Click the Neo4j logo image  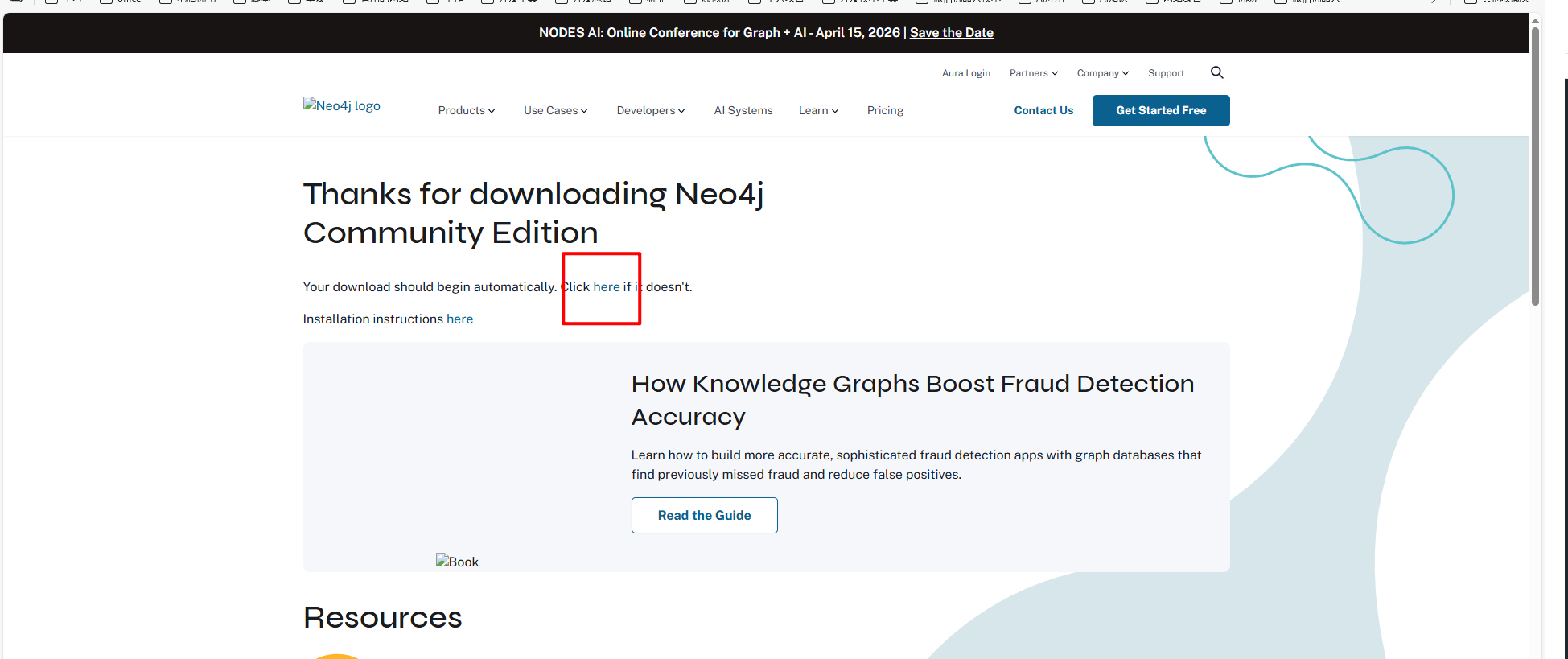coord(342,105)
